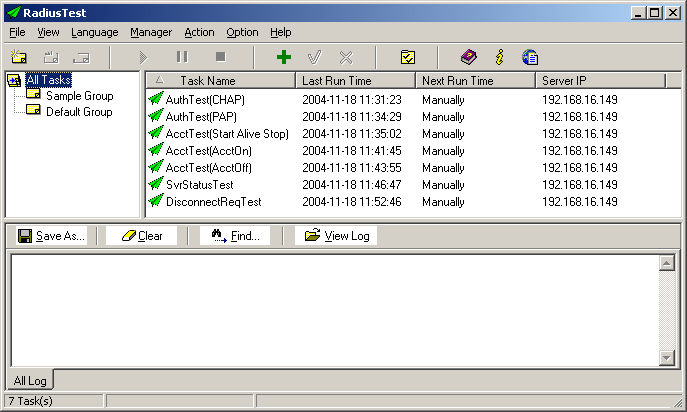Open the globe website icon

[530, 57]
